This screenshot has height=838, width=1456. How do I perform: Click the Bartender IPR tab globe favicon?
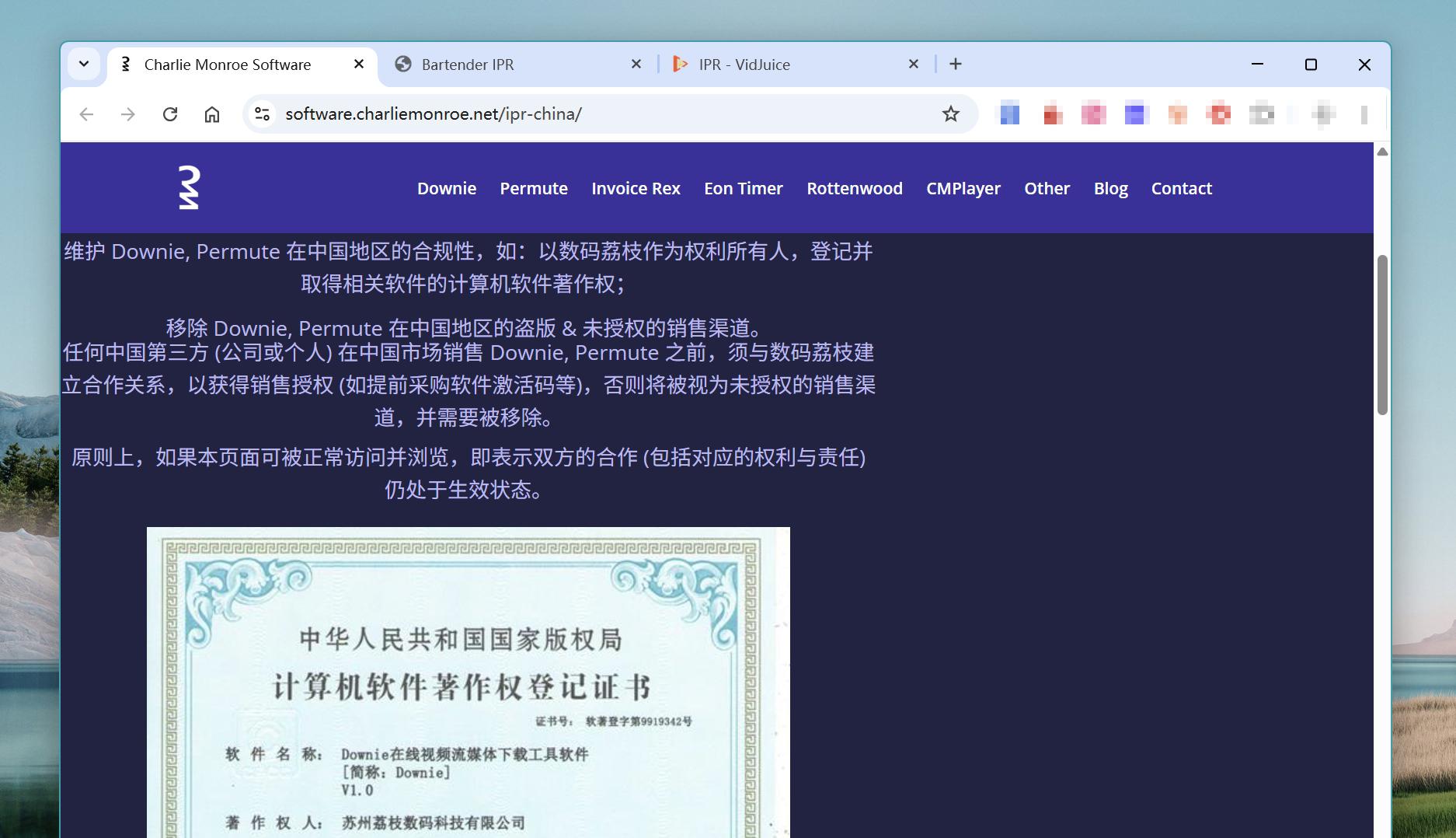(x=402, y=65)
